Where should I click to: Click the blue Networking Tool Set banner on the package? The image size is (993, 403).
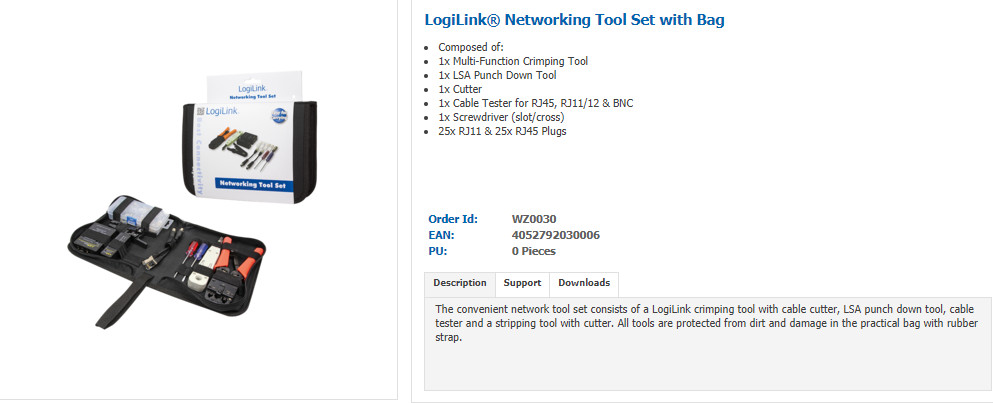pyautogui.click(x=252, y=184)
